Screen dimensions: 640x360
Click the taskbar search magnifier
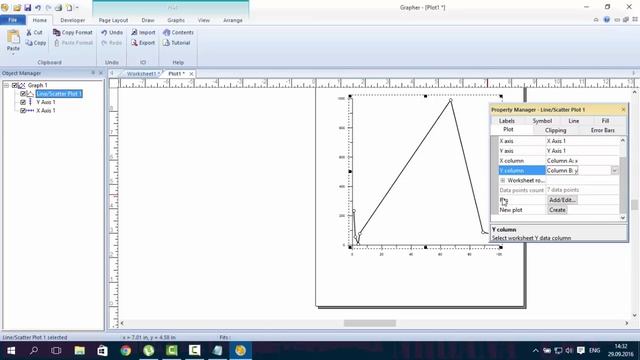click(x=34, y=351)
